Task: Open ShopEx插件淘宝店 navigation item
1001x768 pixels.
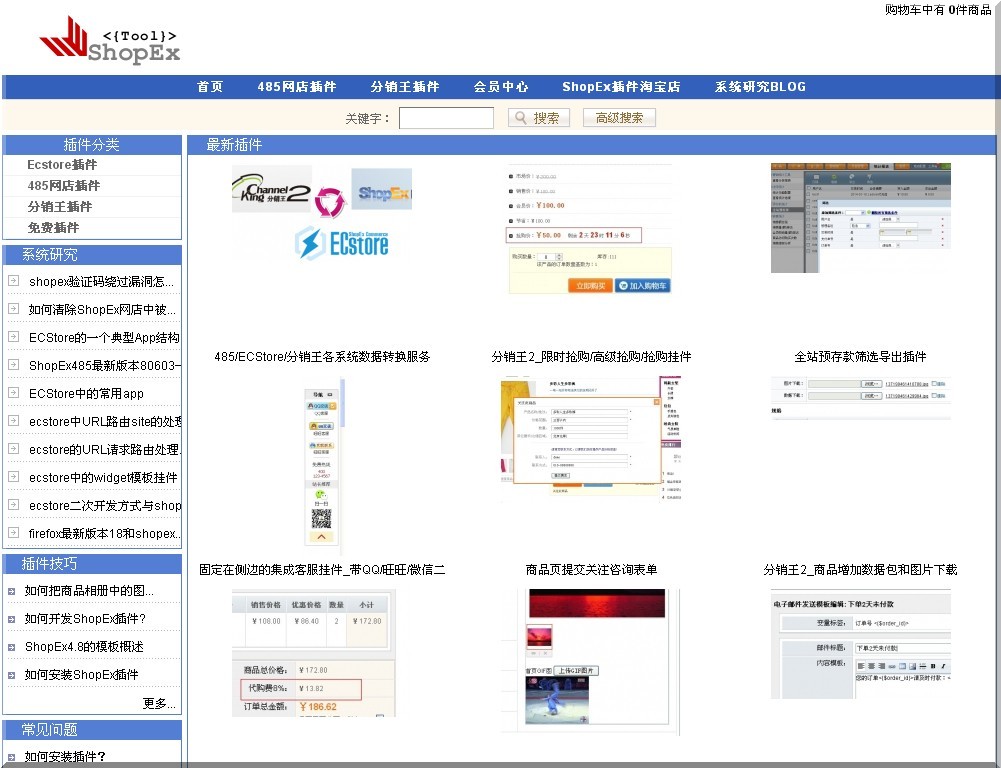Action: coord(621,87)
